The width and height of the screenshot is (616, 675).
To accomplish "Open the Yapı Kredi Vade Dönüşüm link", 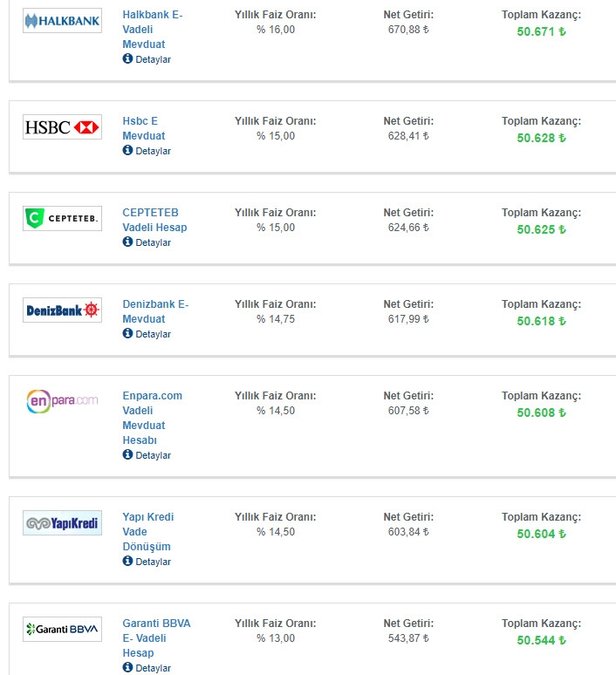I will pos(148,532).
